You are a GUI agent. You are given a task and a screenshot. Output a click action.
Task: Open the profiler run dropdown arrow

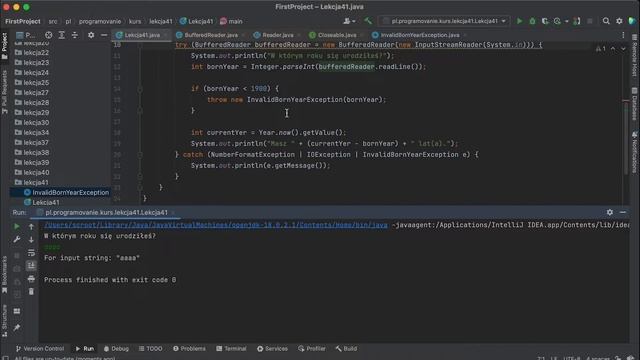click(x=566, y=21)
